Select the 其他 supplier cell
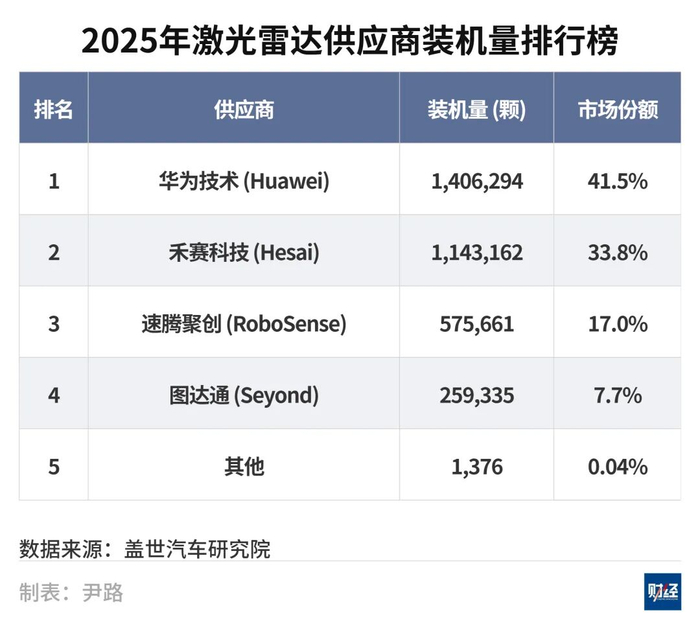The image size is (700, 630). pos(244,467)
